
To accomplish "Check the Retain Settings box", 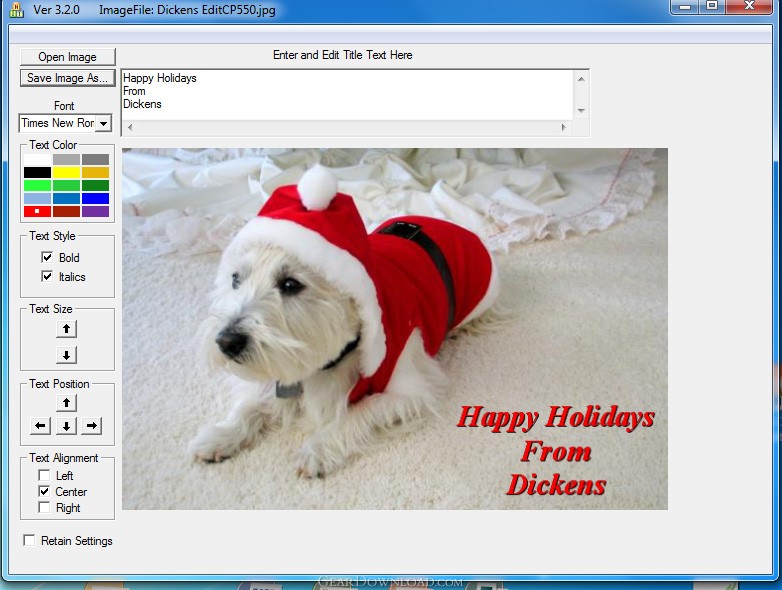I will (x=29, y=541).
